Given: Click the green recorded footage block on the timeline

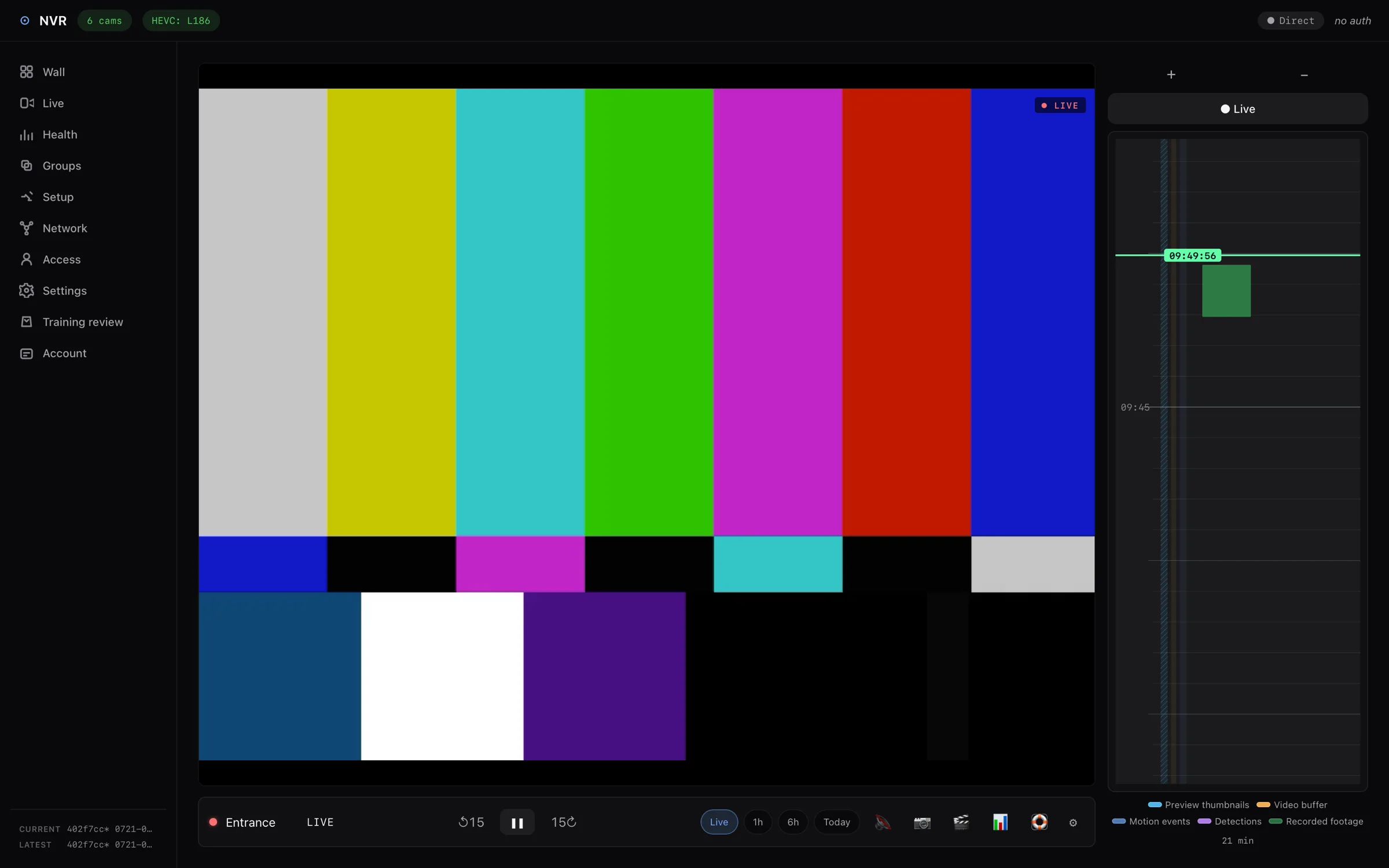Looking at the screenshot, I should pos(1226,290).
